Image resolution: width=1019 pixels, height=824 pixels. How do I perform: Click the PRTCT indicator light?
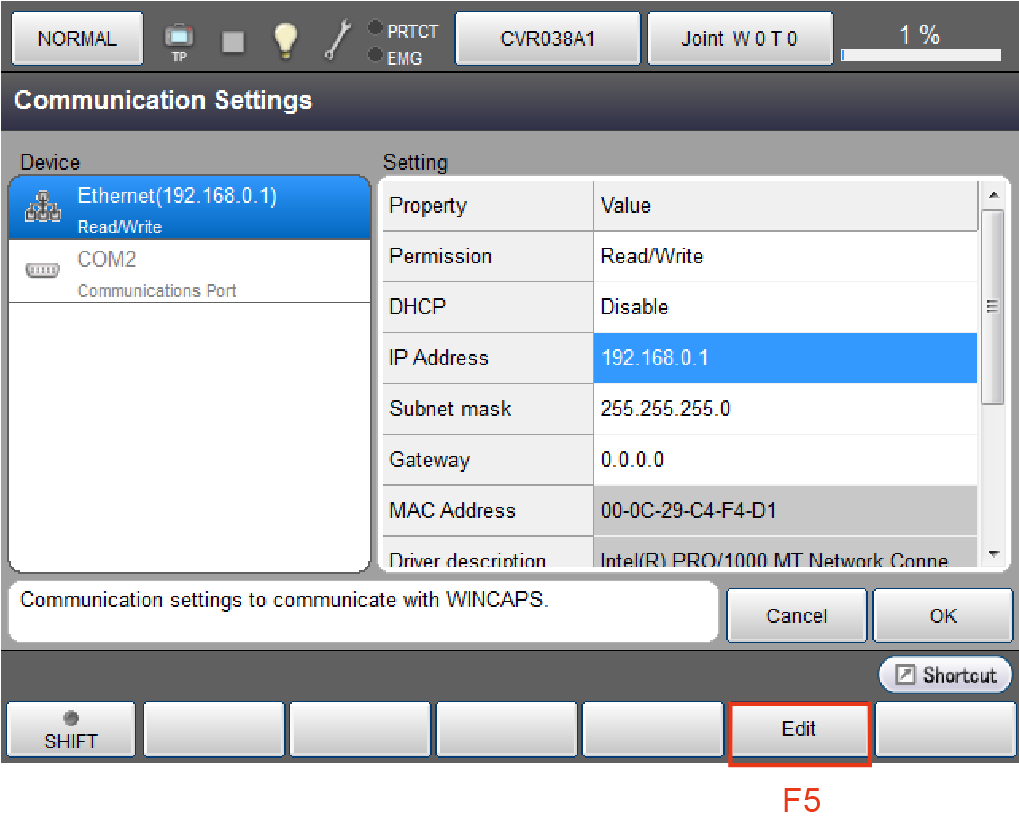376,30
